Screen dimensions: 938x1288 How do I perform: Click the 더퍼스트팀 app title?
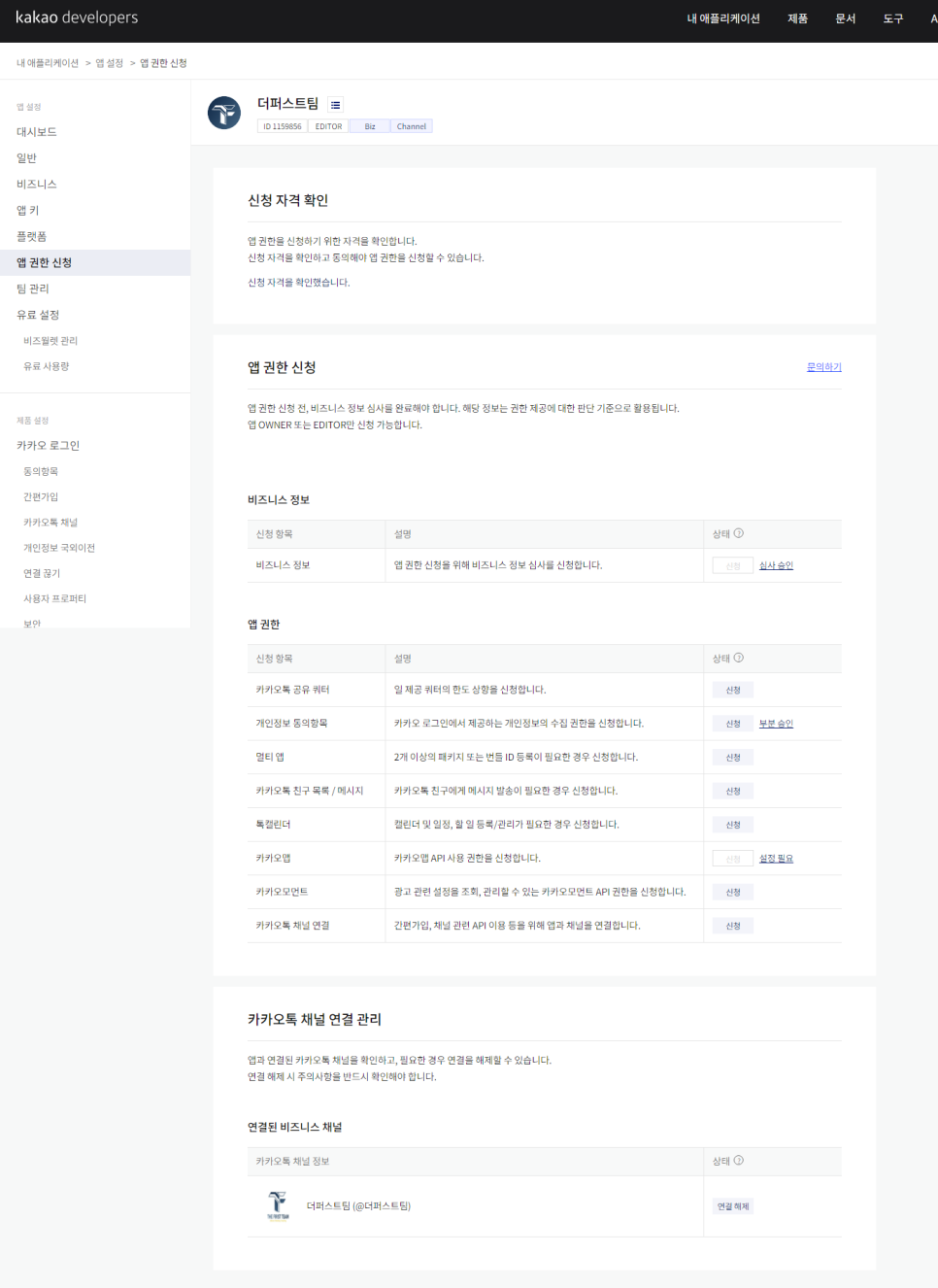click(x=287, y=103)
